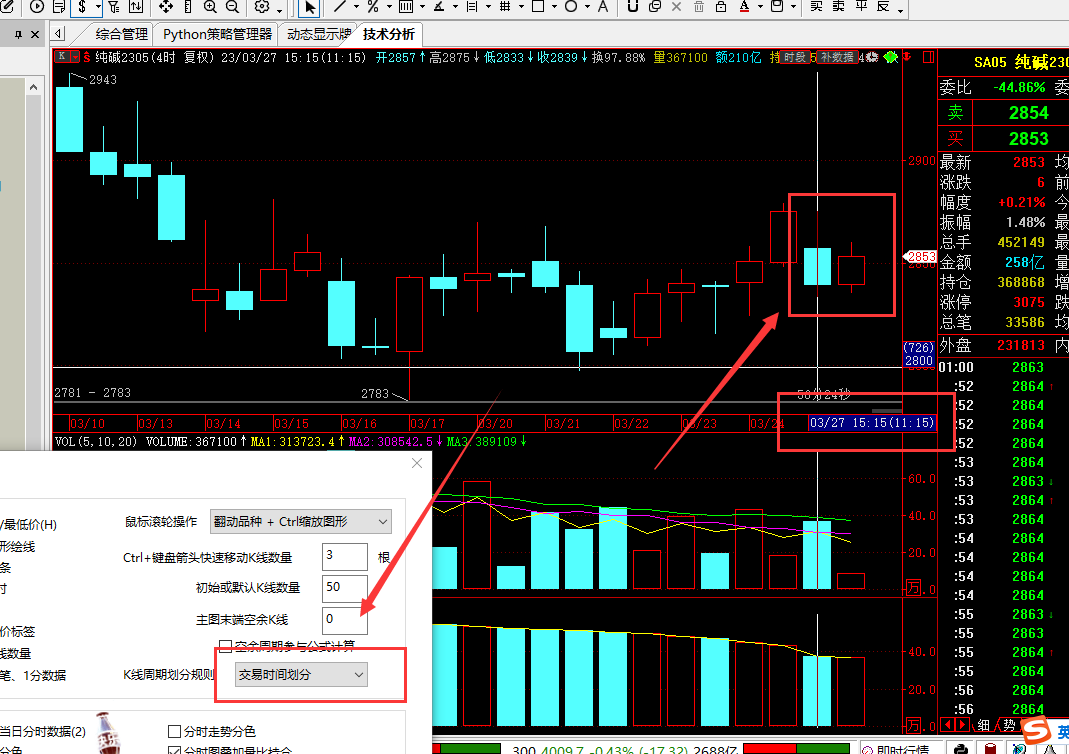Open the 鼠标滚轮操作 dropdown

point(301,522)
